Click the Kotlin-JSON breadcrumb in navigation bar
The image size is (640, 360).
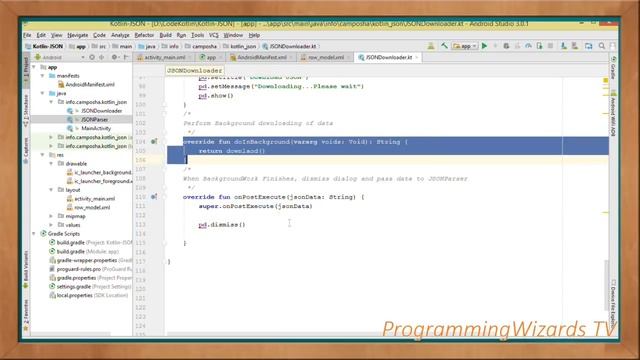tap(48, 47)
